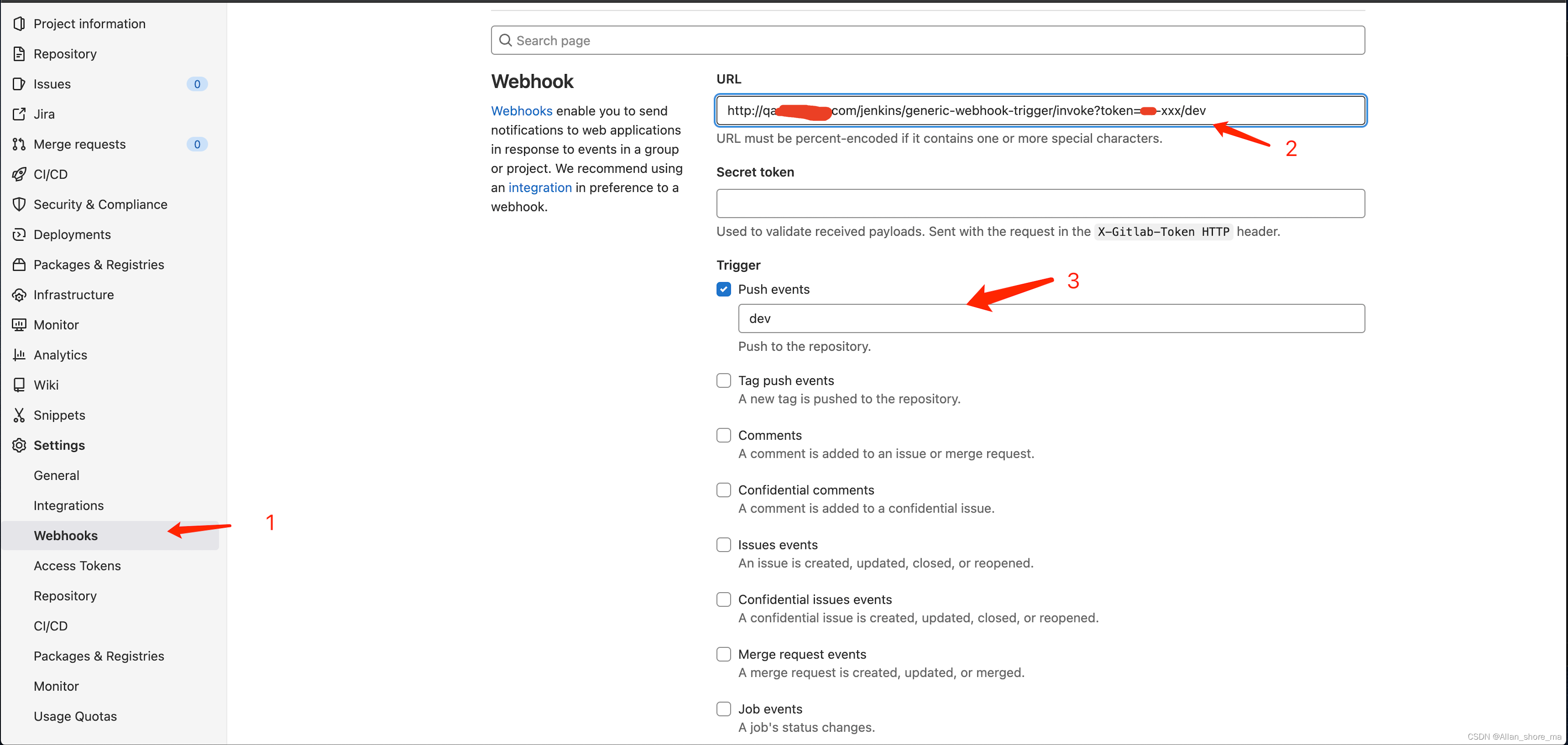Open Issues via its sidebar icon
Image resolution: width=1568 pixels, height=745 pixels.
pos(19,83)
